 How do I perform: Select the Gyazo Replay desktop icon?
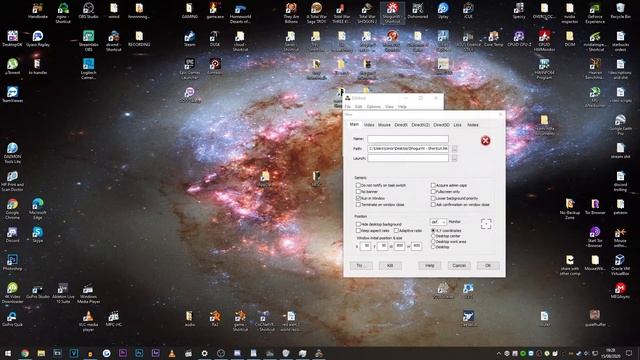38,39
